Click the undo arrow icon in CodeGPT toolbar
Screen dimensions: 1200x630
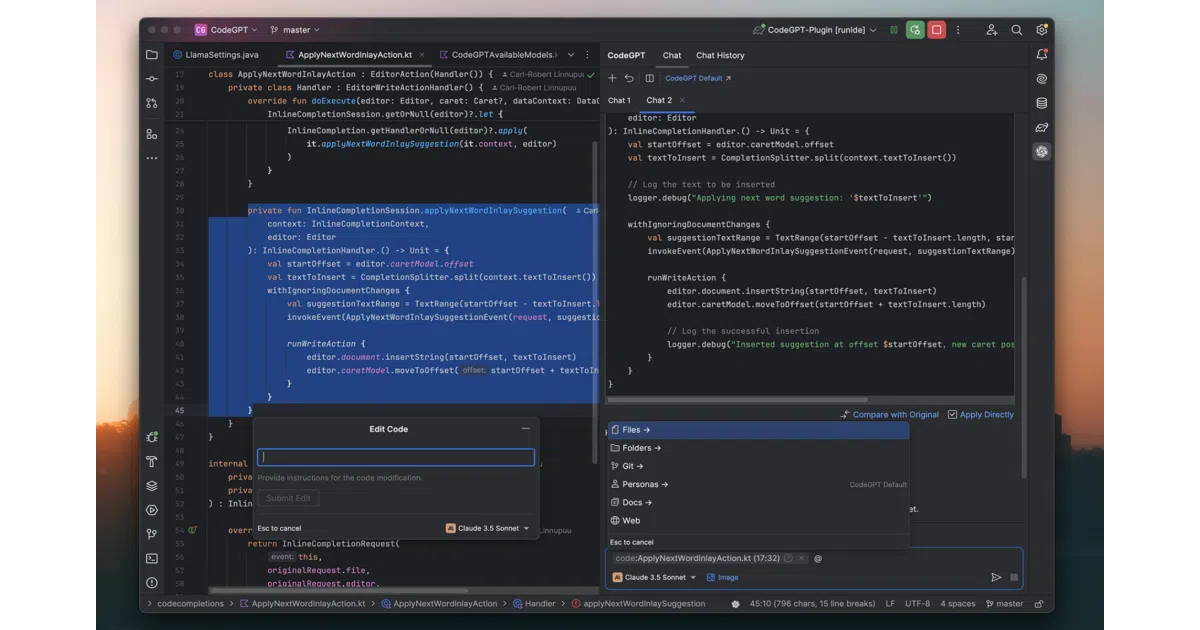click(630, 78)
